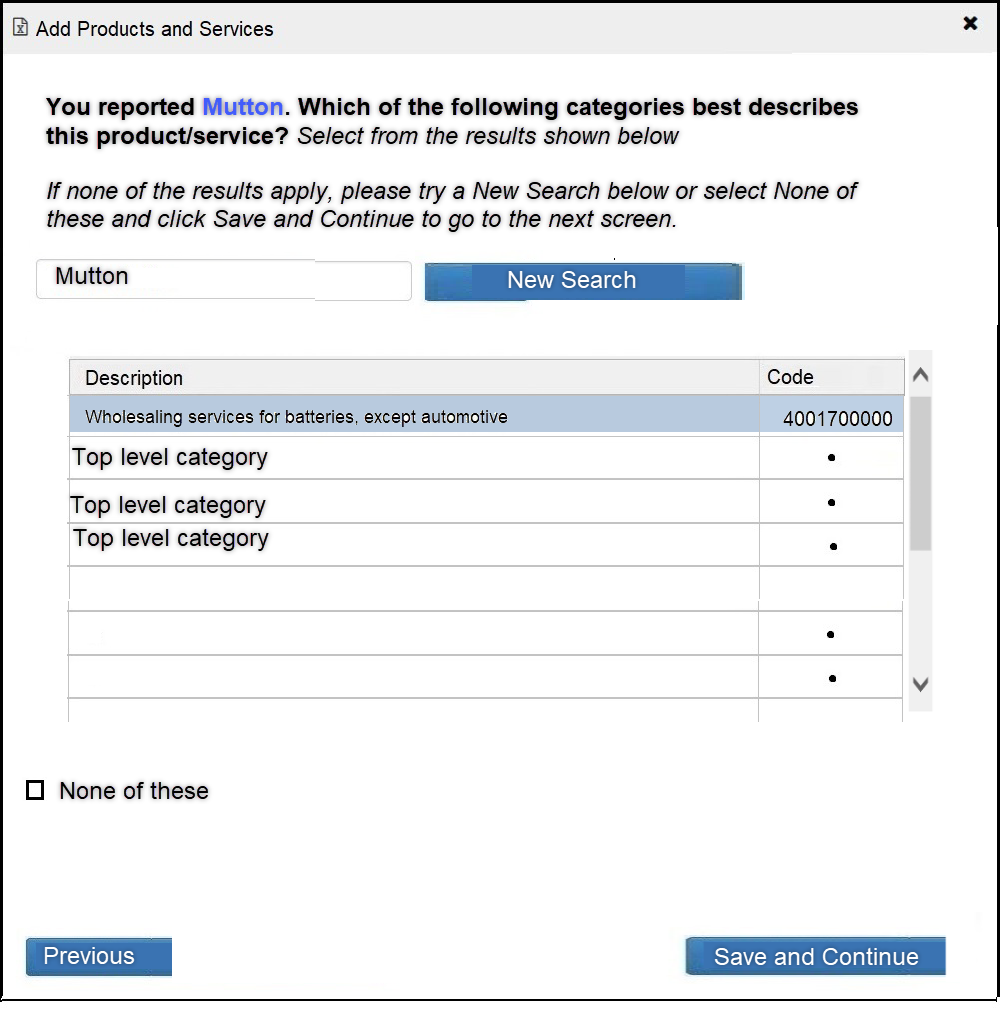1000x1021 pixels.
Task: Click the results list scrollbar thumb
Action: coord(921,472)
